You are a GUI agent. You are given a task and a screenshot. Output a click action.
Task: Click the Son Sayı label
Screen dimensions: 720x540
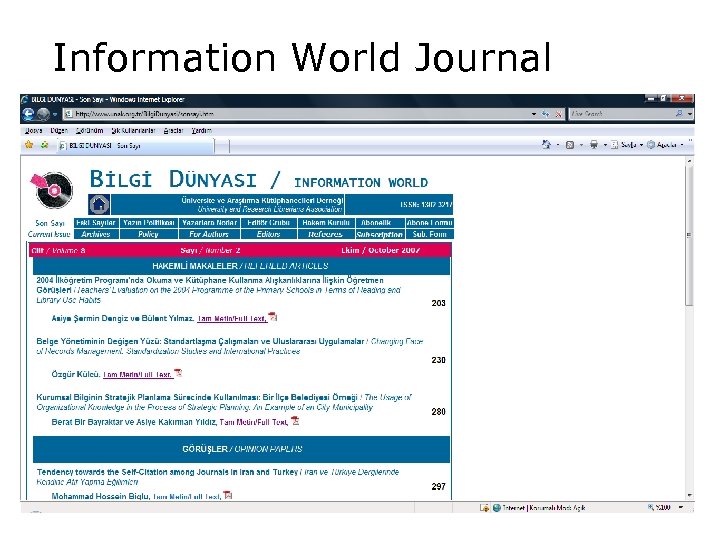click(50, 223)
